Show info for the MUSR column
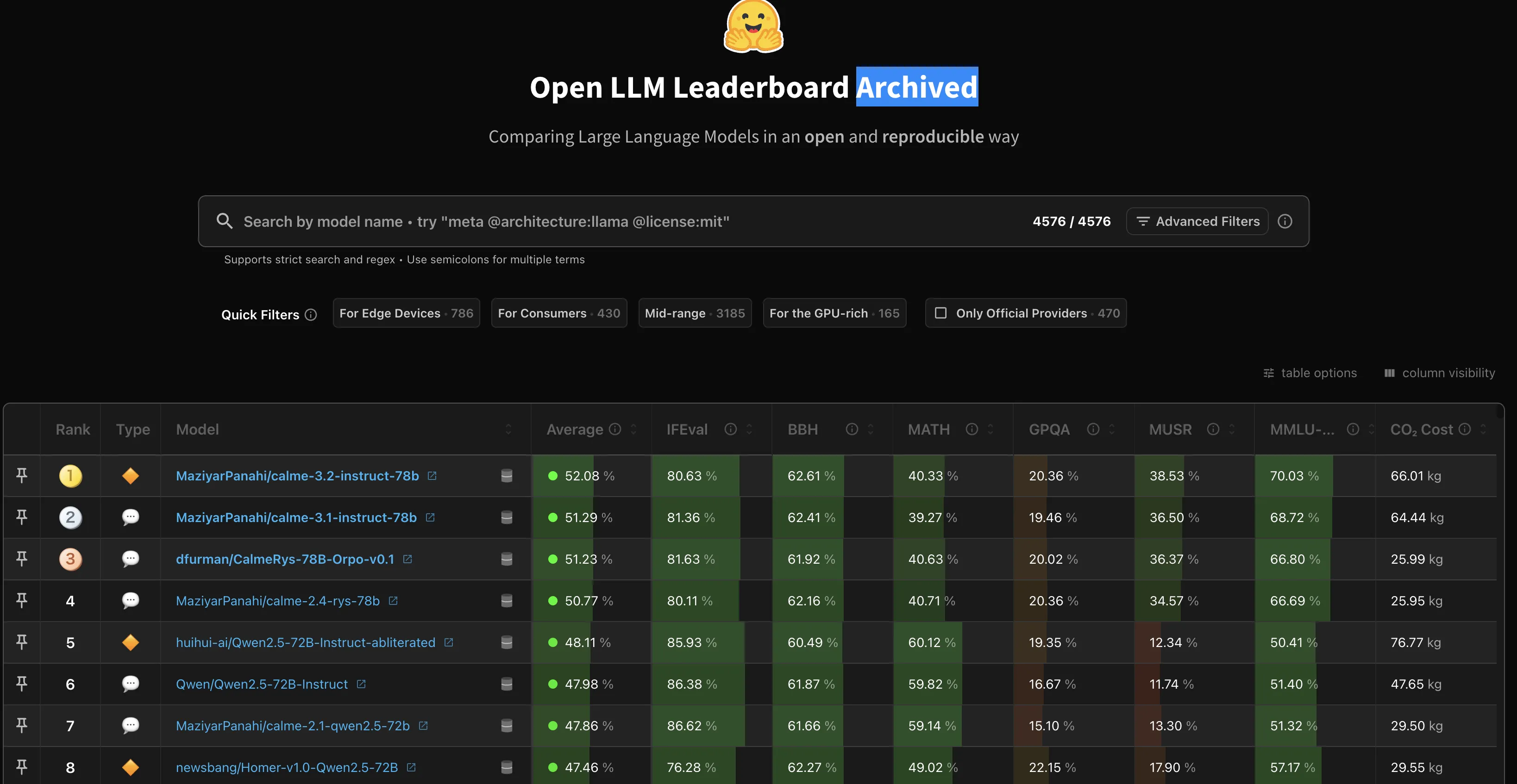Viewport: 1517px width, 784px height. [1213, 429]
